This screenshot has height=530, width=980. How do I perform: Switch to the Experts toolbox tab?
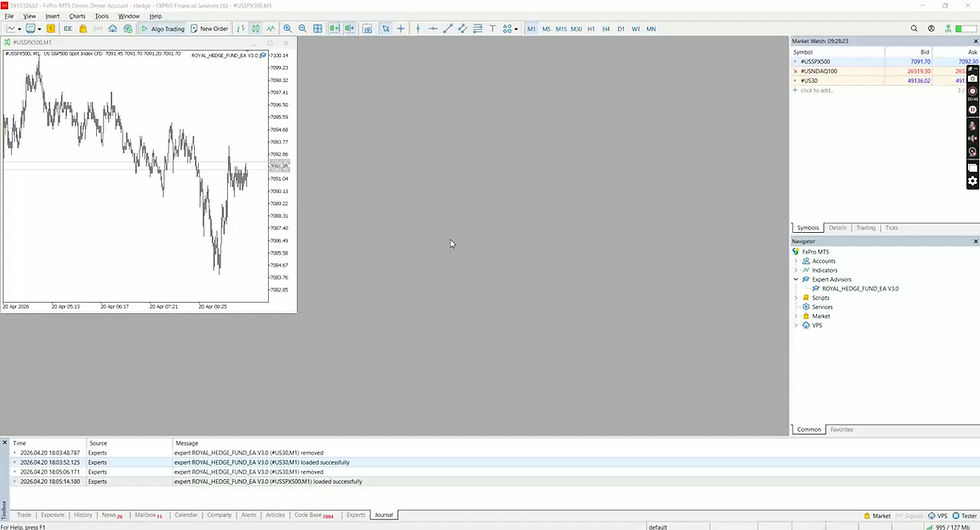[x=356, y=515]
